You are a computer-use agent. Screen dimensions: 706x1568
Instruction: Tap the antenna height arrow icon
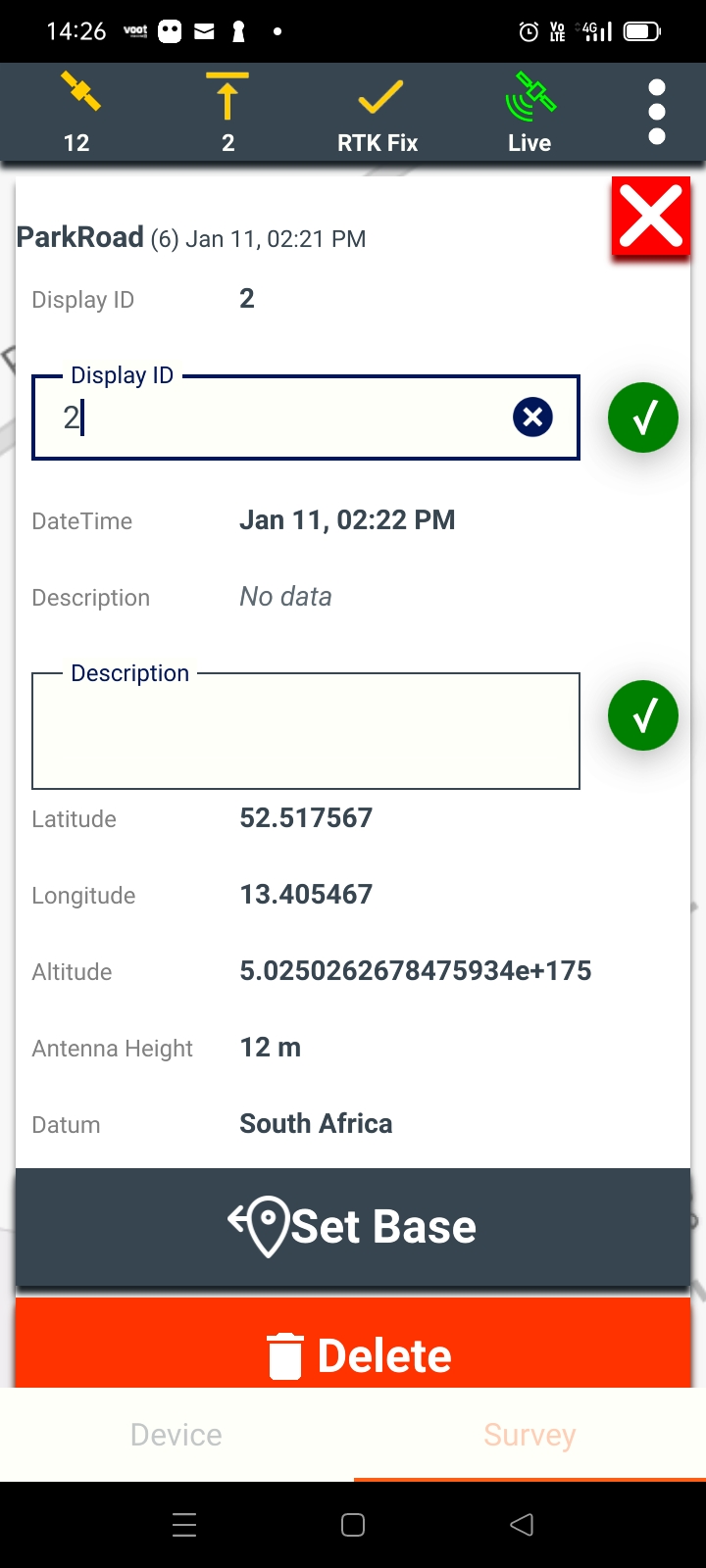pos(227,96)
